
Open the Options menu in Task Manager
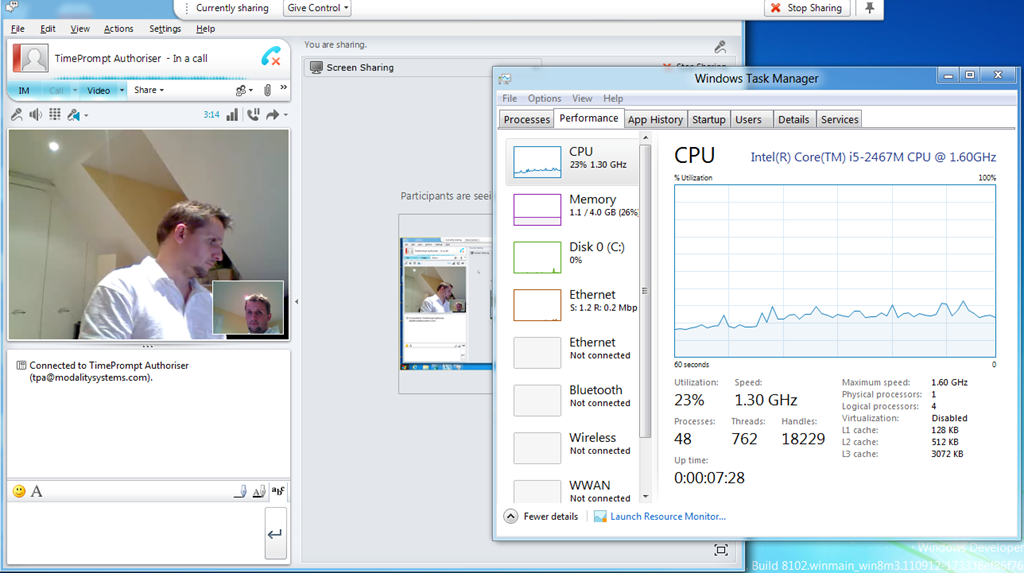(x=544, y=99)
